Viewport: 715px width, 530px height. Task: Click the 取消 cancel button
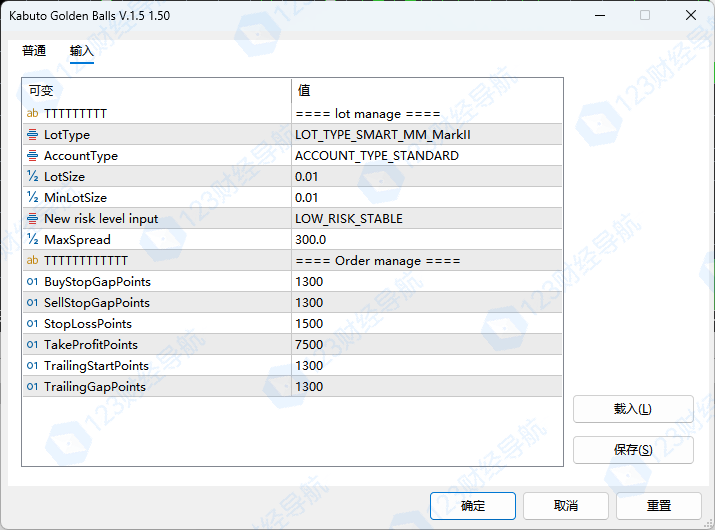565,506
